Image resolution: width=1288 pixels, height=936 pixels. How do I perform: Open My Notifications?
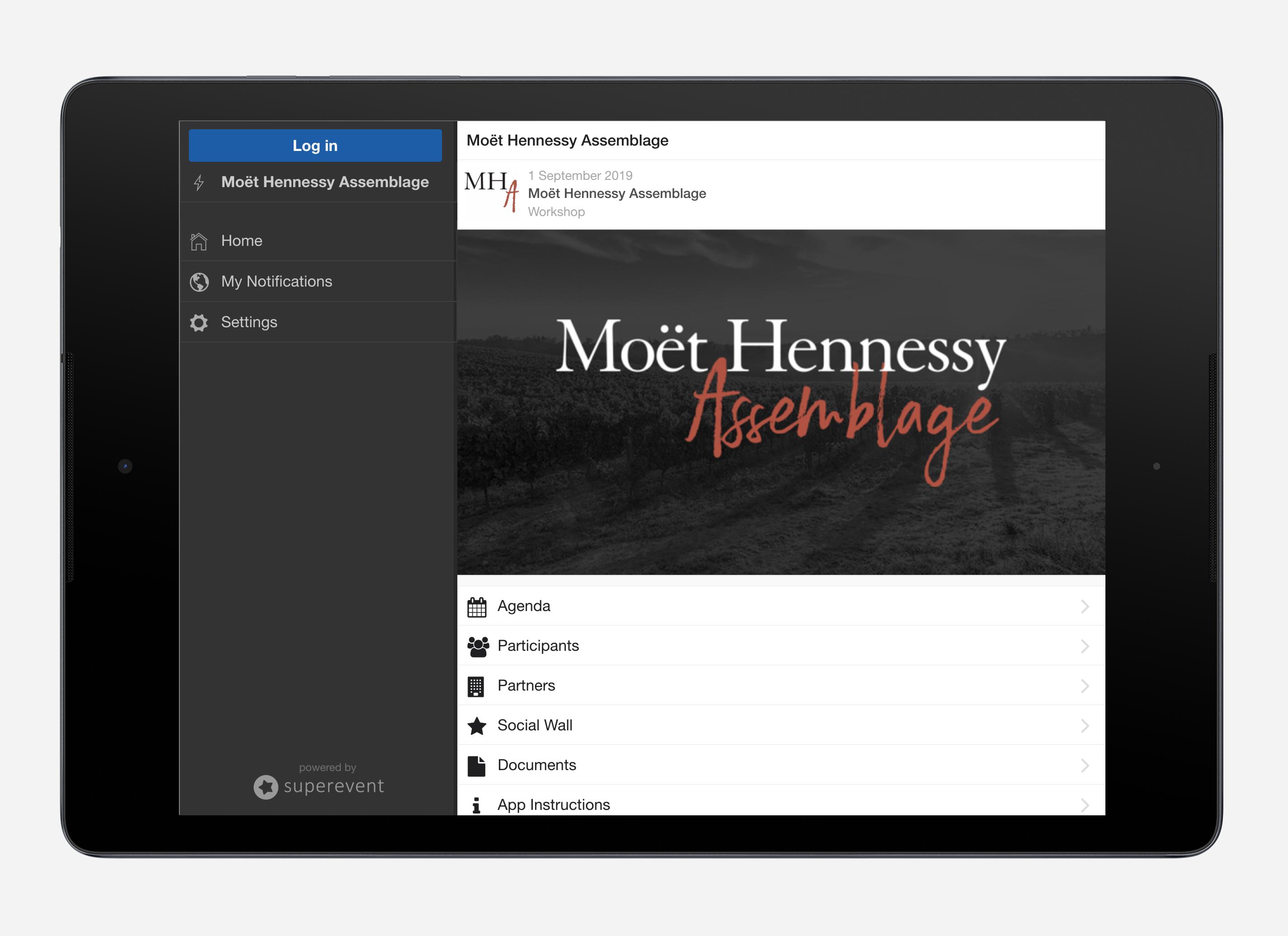(x=318, y=282)
